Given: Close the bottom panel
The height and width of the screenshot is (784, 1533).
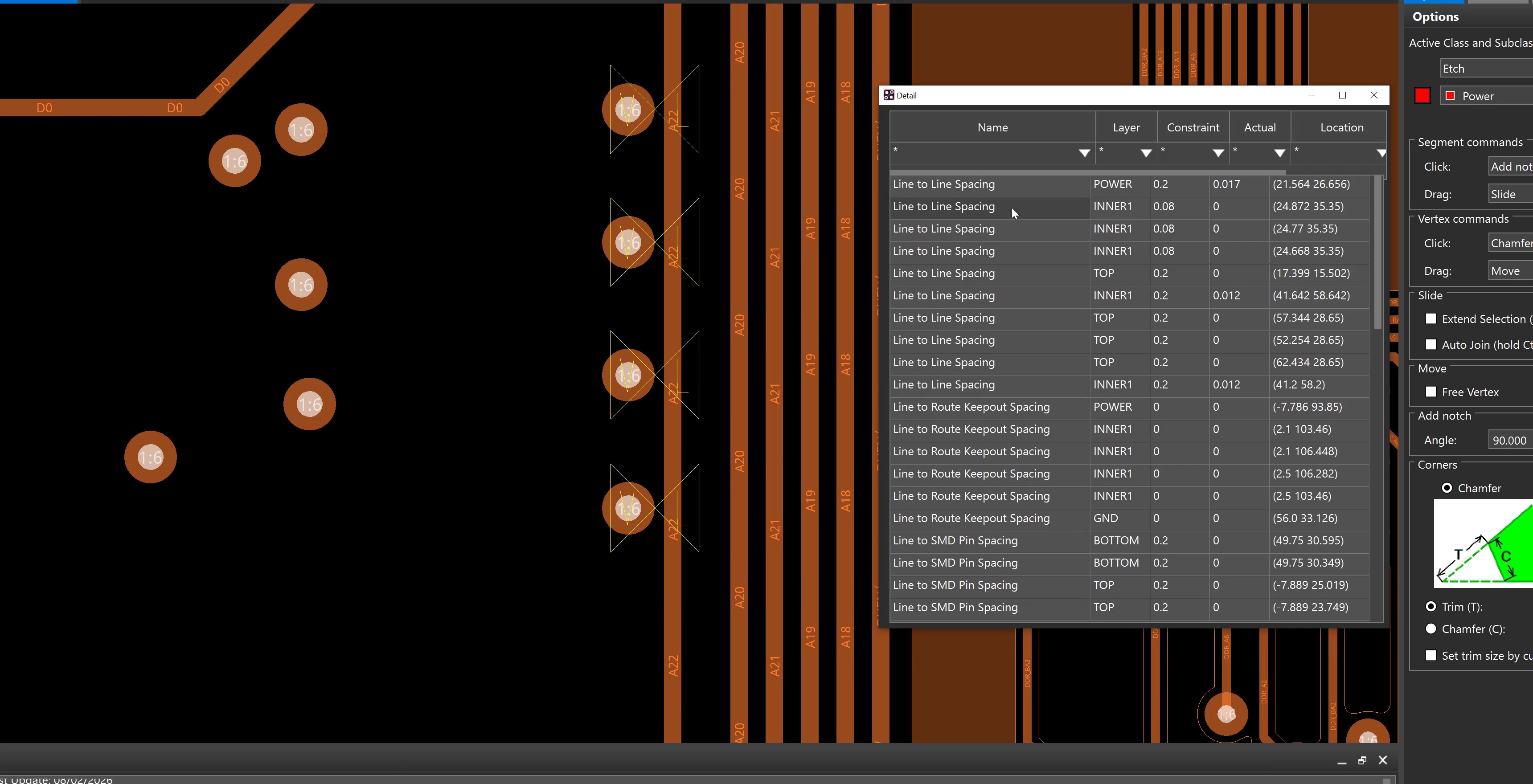Looking at the screenshot, I should (1382, 760).
